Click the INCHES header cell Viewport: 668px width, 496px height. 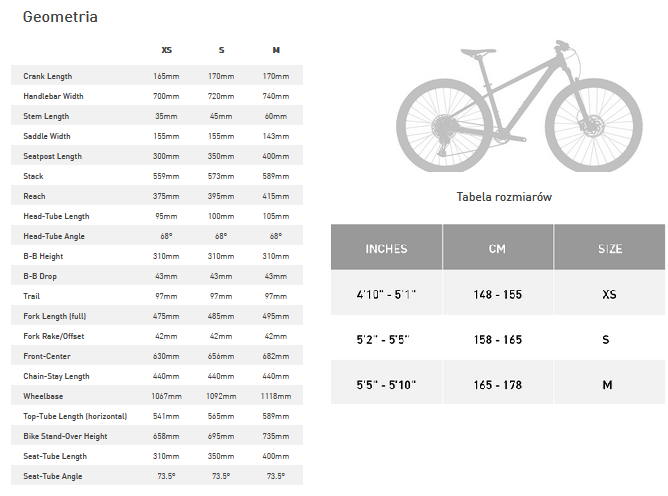pyautogui.click(x=386, y=247)
